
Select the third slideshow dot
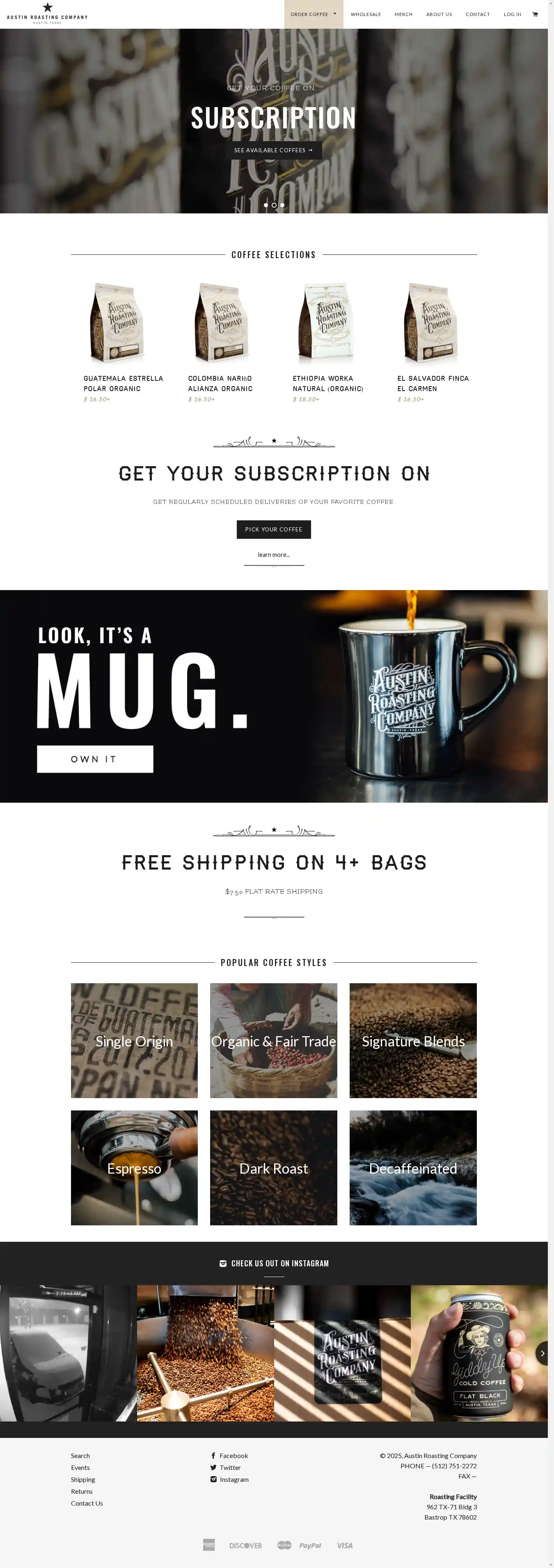click(282, 205)
